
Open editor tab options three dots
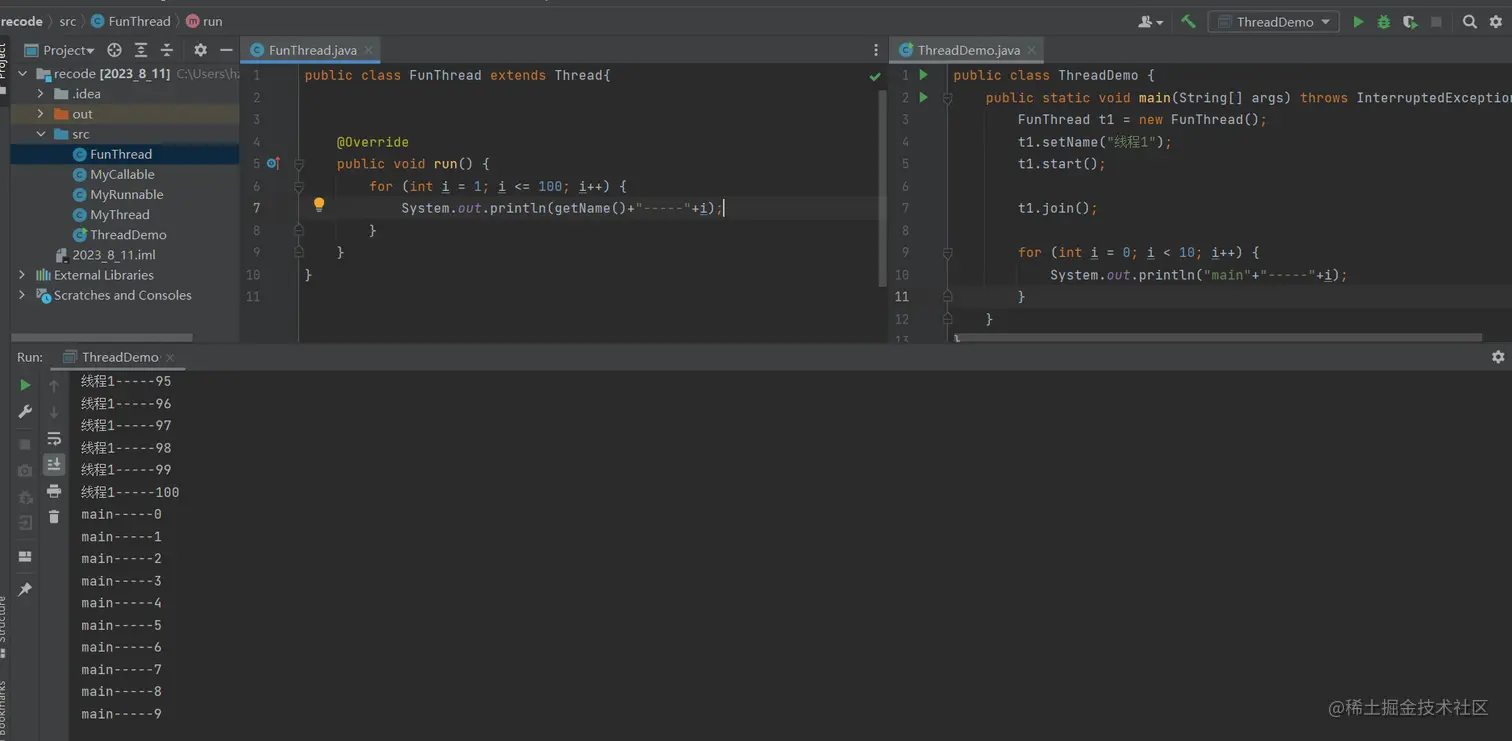click(x=876, y=50)
